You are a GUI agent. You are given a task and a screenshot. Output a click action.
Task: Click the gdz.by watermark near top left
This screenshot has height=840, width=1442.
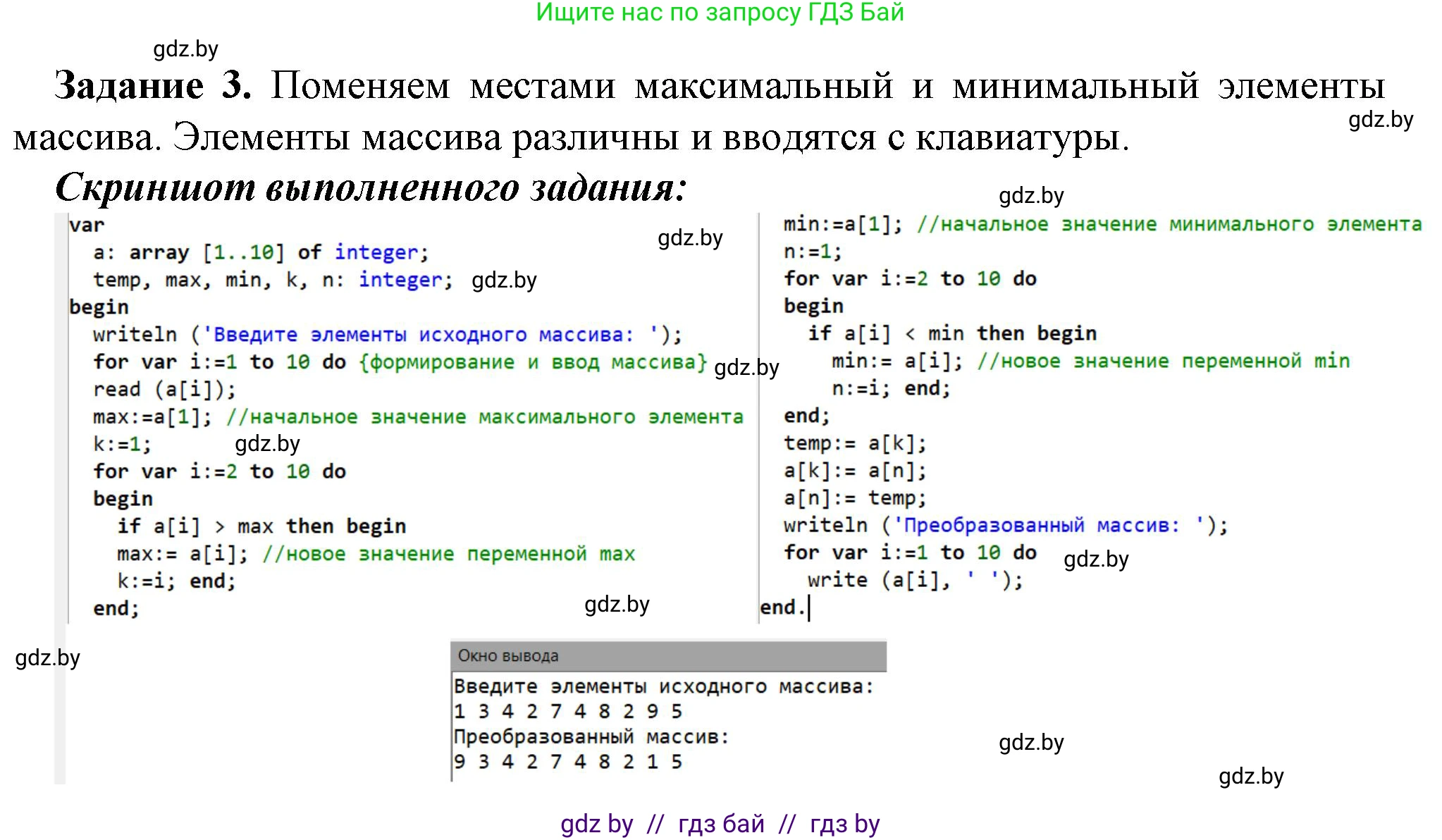(x=185, y=48)
